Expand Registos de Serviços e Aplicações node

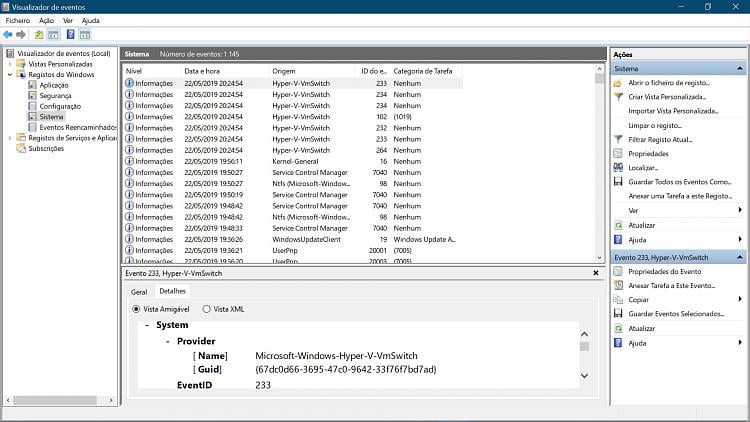(x=10, y=138)
